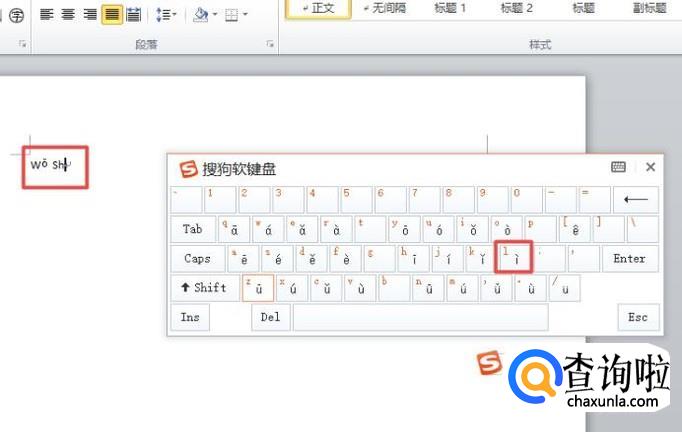682x432 pixels.
Task: Toggle the Shift key on the soft keyboard
Action: click(205, 288)
